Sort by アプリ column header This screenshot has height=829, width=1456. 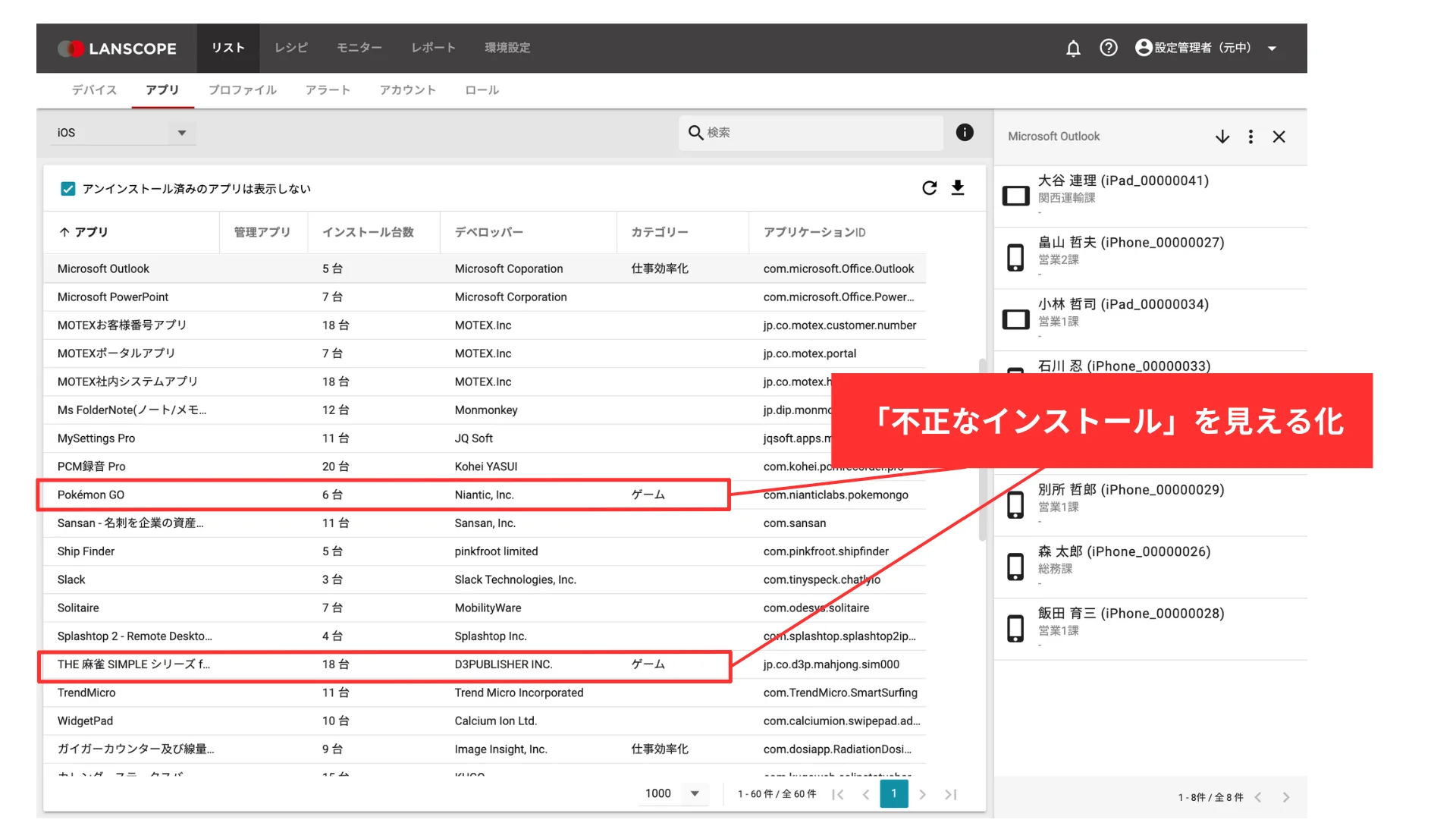91,232
